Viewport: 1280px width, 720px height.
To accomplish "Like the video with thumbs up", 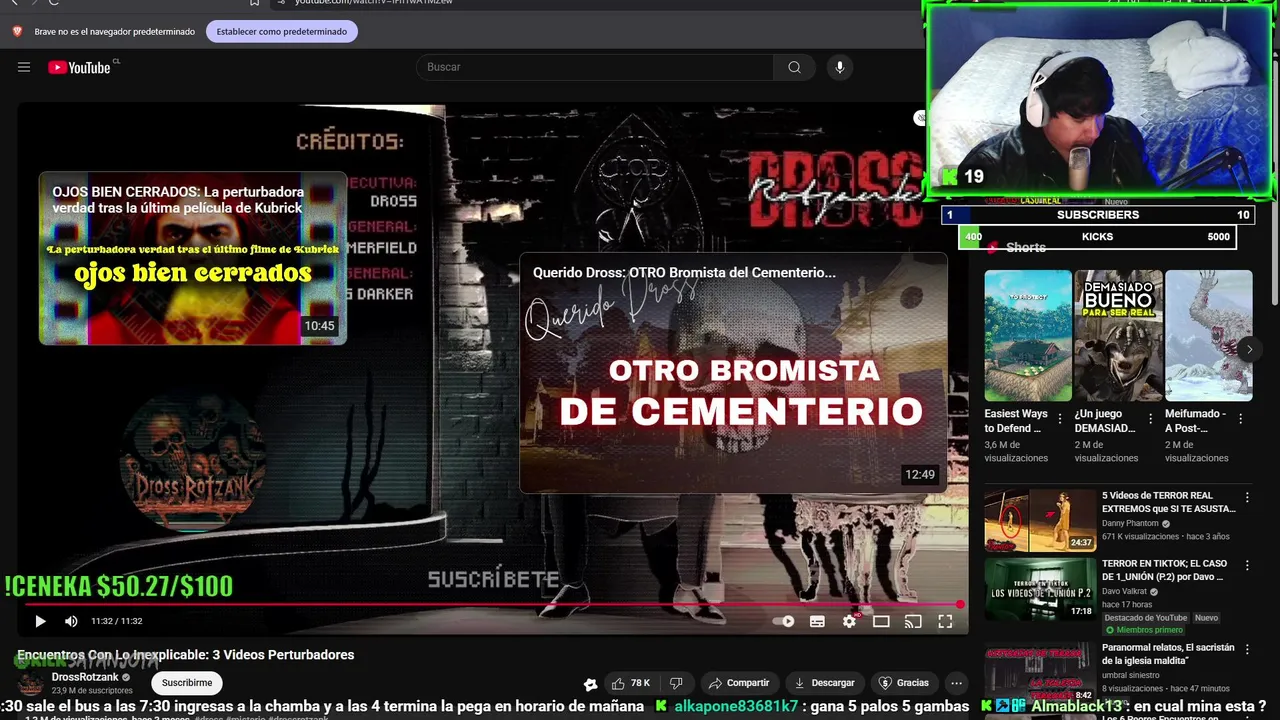I will [631, 683].
